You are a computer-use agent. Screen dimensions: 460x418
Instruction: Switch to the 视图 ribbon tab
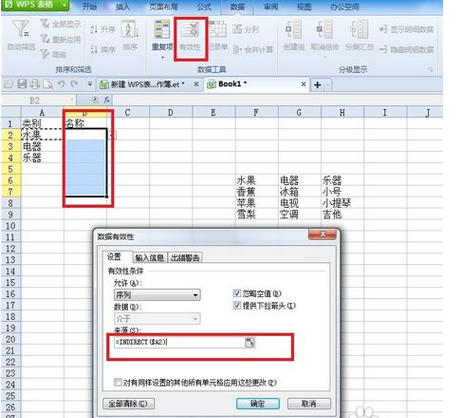304,6
